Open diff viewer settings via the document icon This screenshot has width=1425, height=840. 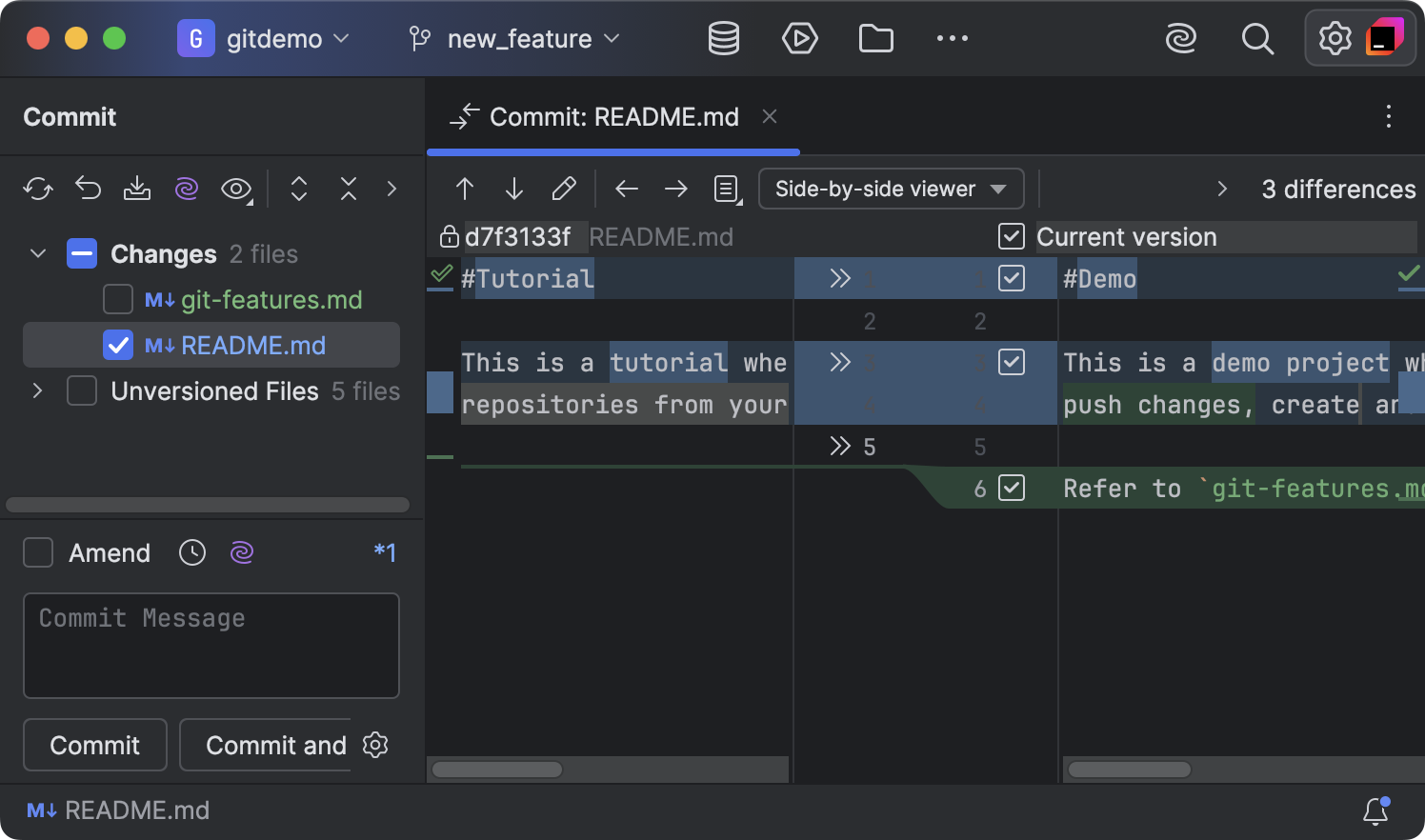point(726,189)
